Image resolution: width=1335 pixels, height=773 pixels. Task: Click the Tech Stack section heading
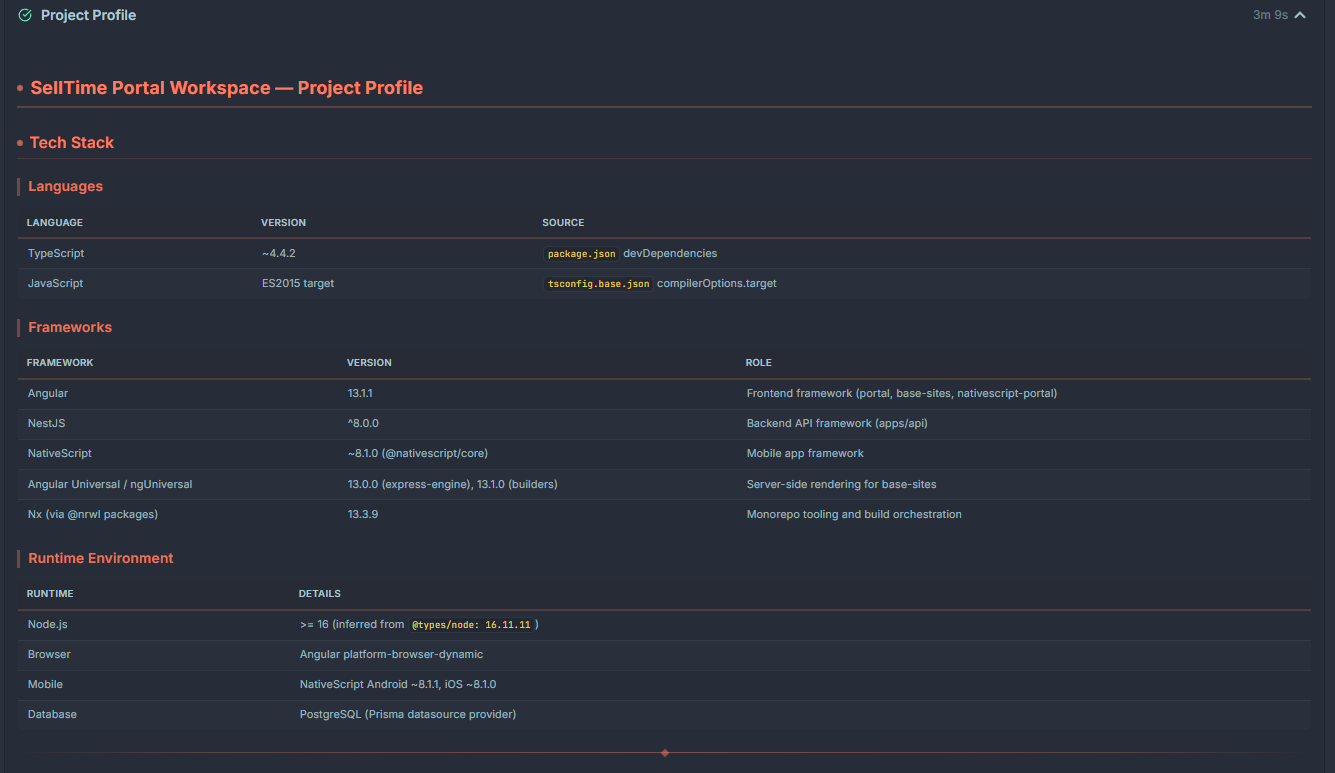tap(71, 142)
